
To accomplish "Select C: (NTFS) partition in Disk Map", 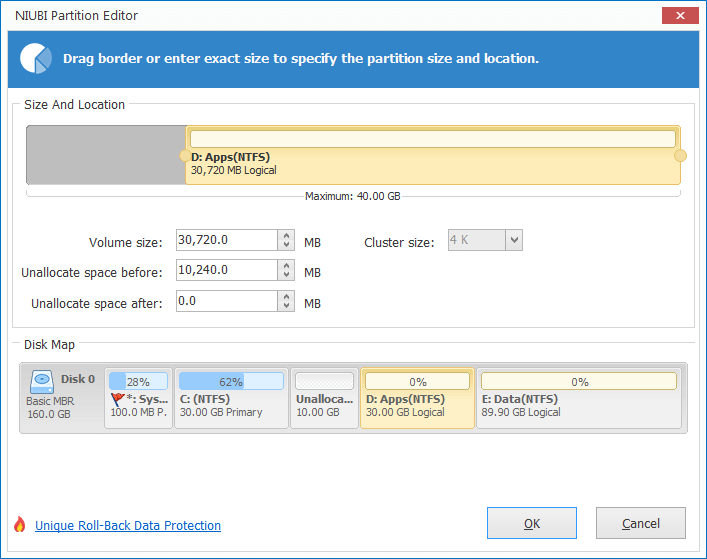I will [x=231, y=399].
